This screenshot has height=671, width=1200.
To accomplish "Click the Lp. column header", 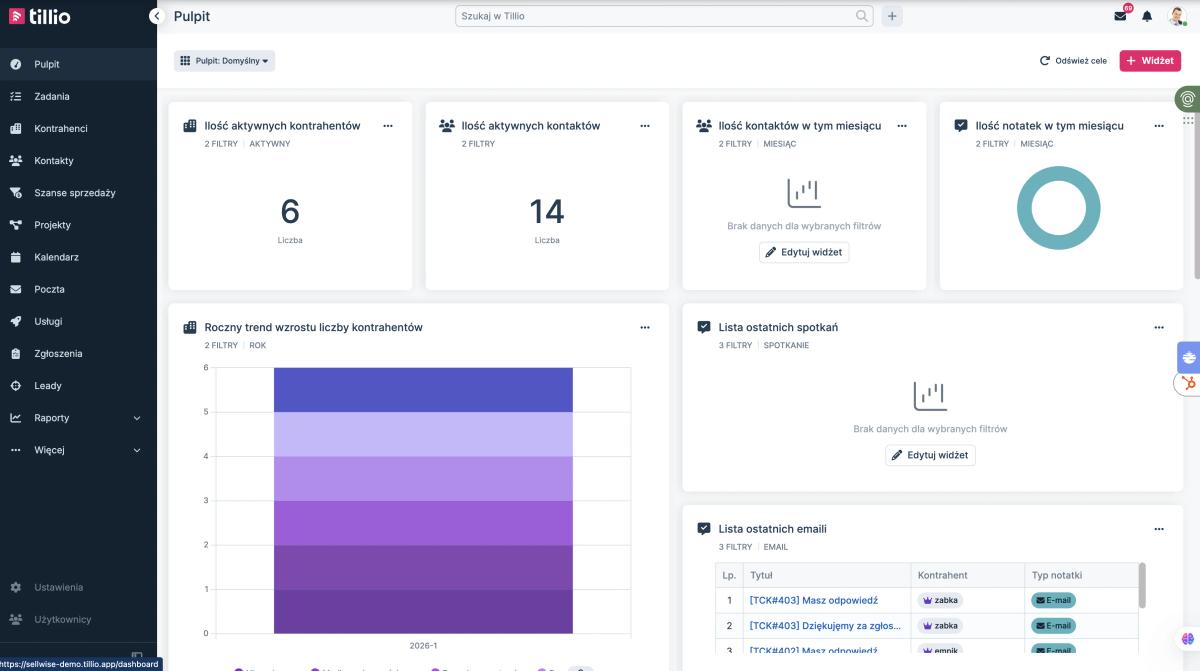I will pyautogui.click(x=729, y=575).
